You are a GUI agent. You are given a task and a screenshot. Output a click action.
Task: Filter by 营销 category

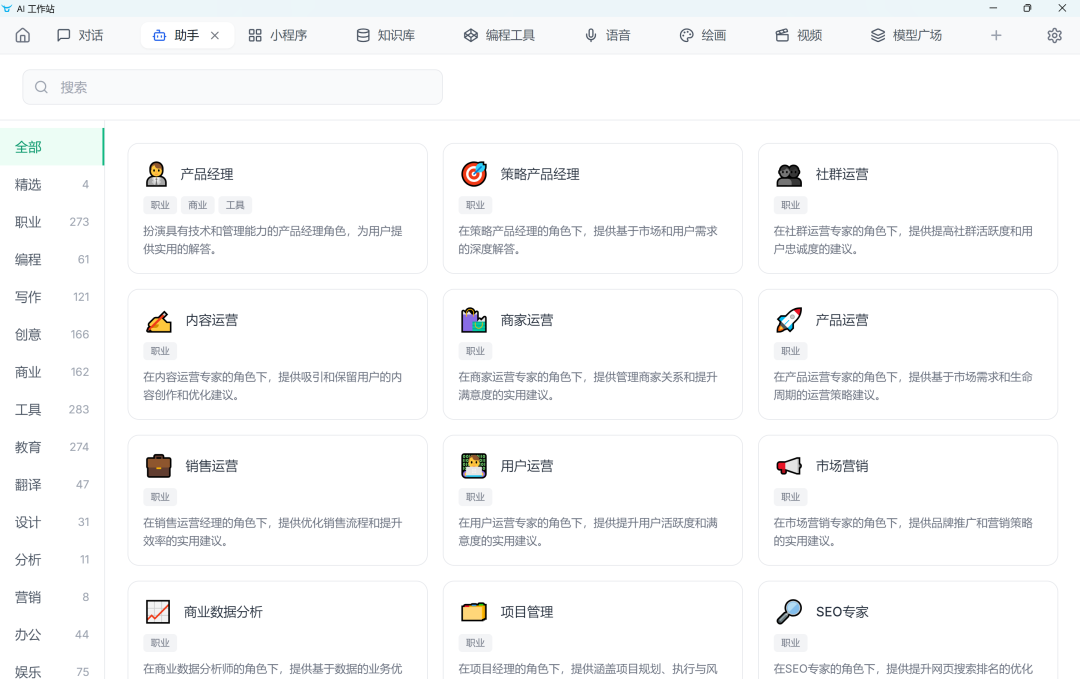[52, 597]
